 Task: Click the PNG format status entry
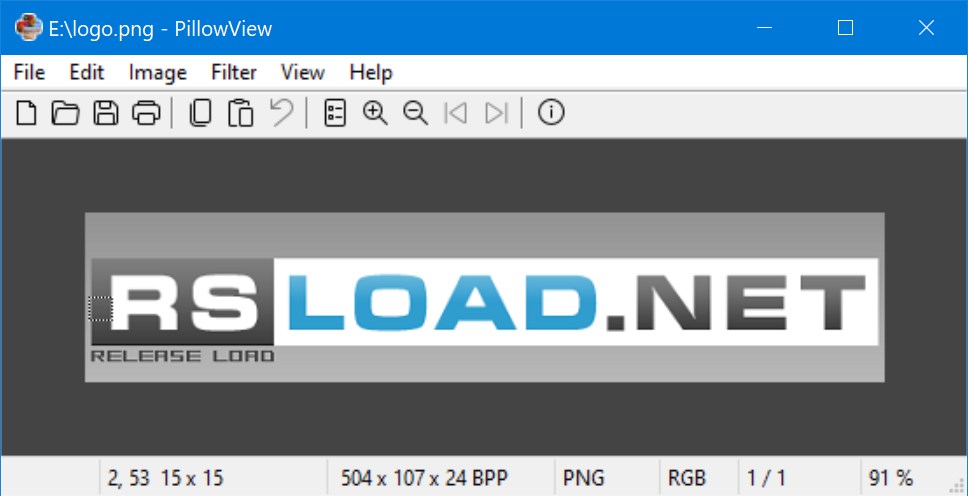point(584,477)
